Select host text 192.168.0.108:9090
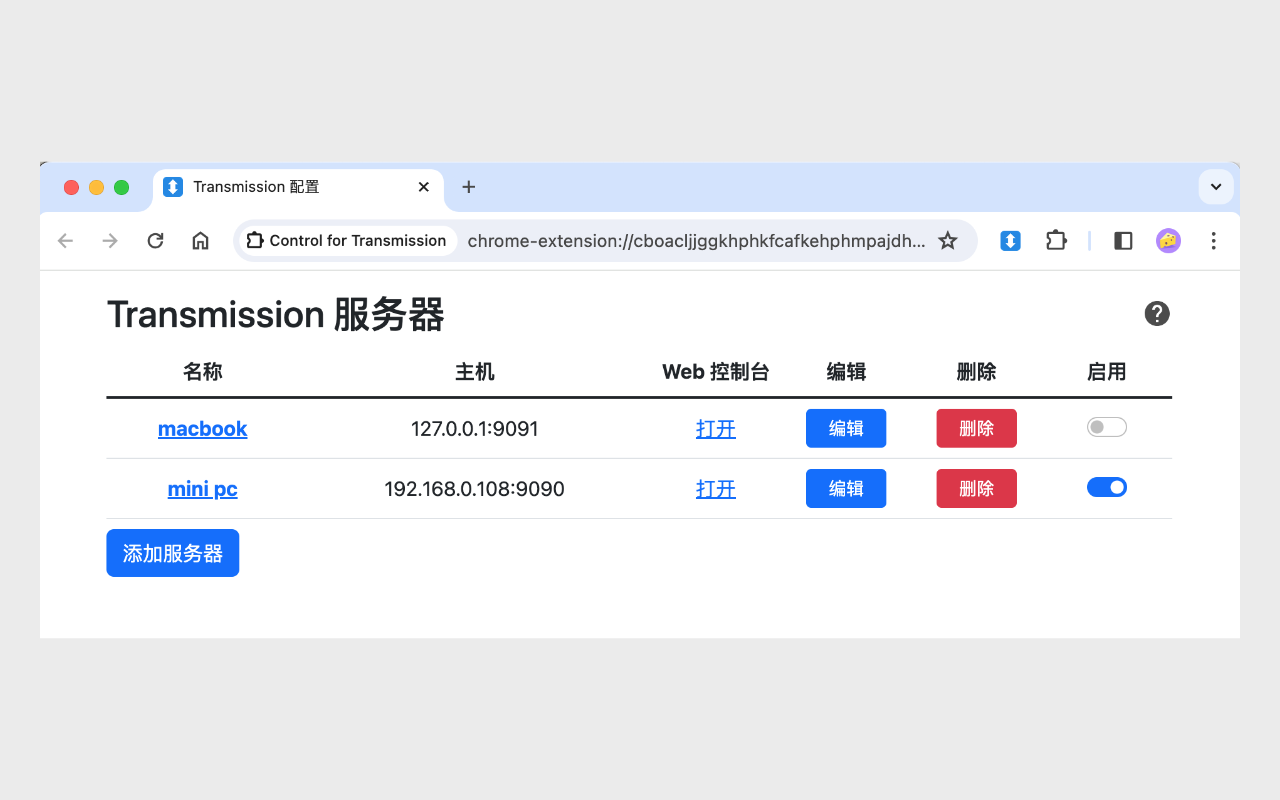The height and width of the screenshot is (800, 1280). [475, 489]
